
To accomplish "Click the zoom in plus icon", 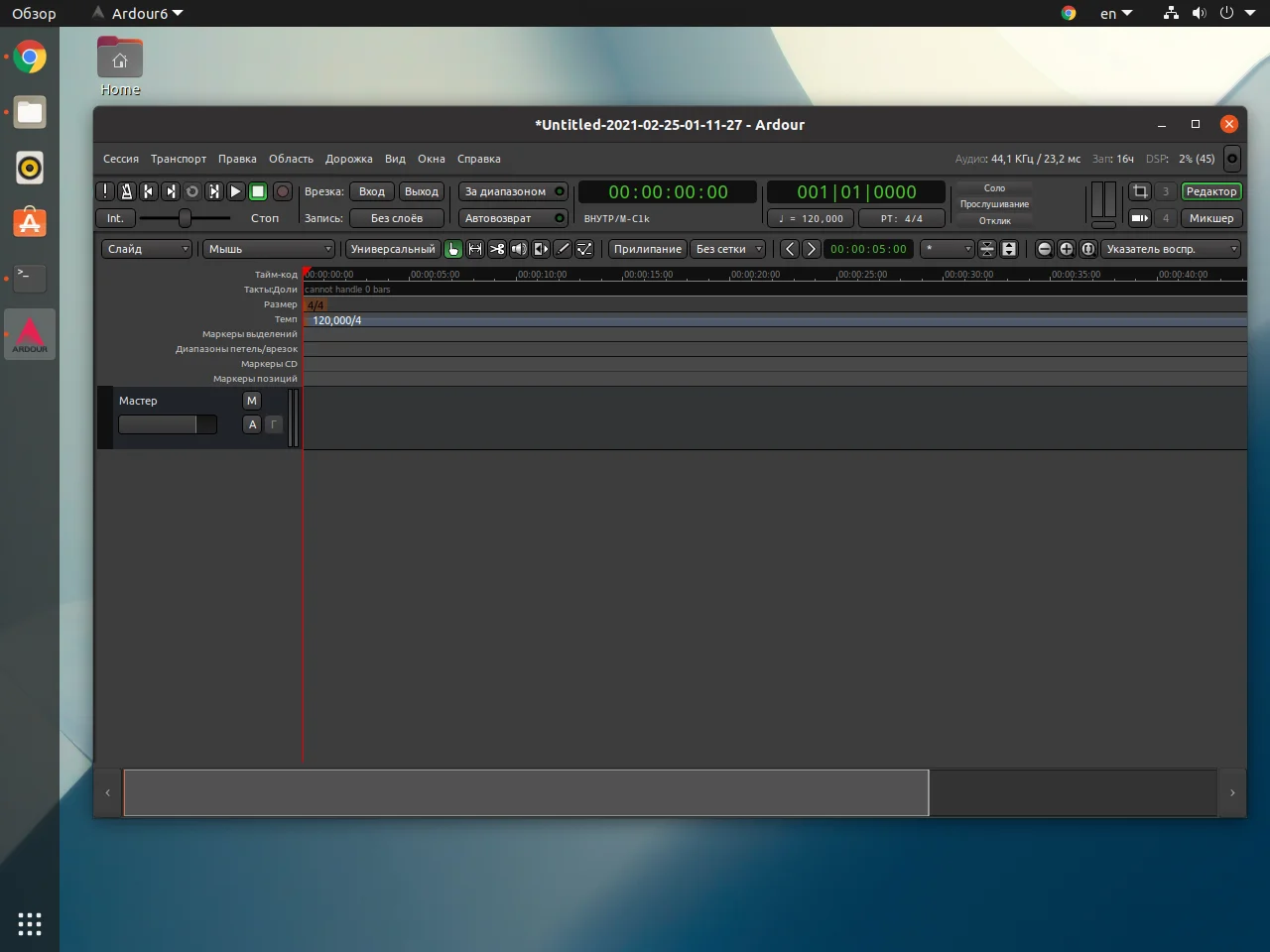I will (1067, 249).
